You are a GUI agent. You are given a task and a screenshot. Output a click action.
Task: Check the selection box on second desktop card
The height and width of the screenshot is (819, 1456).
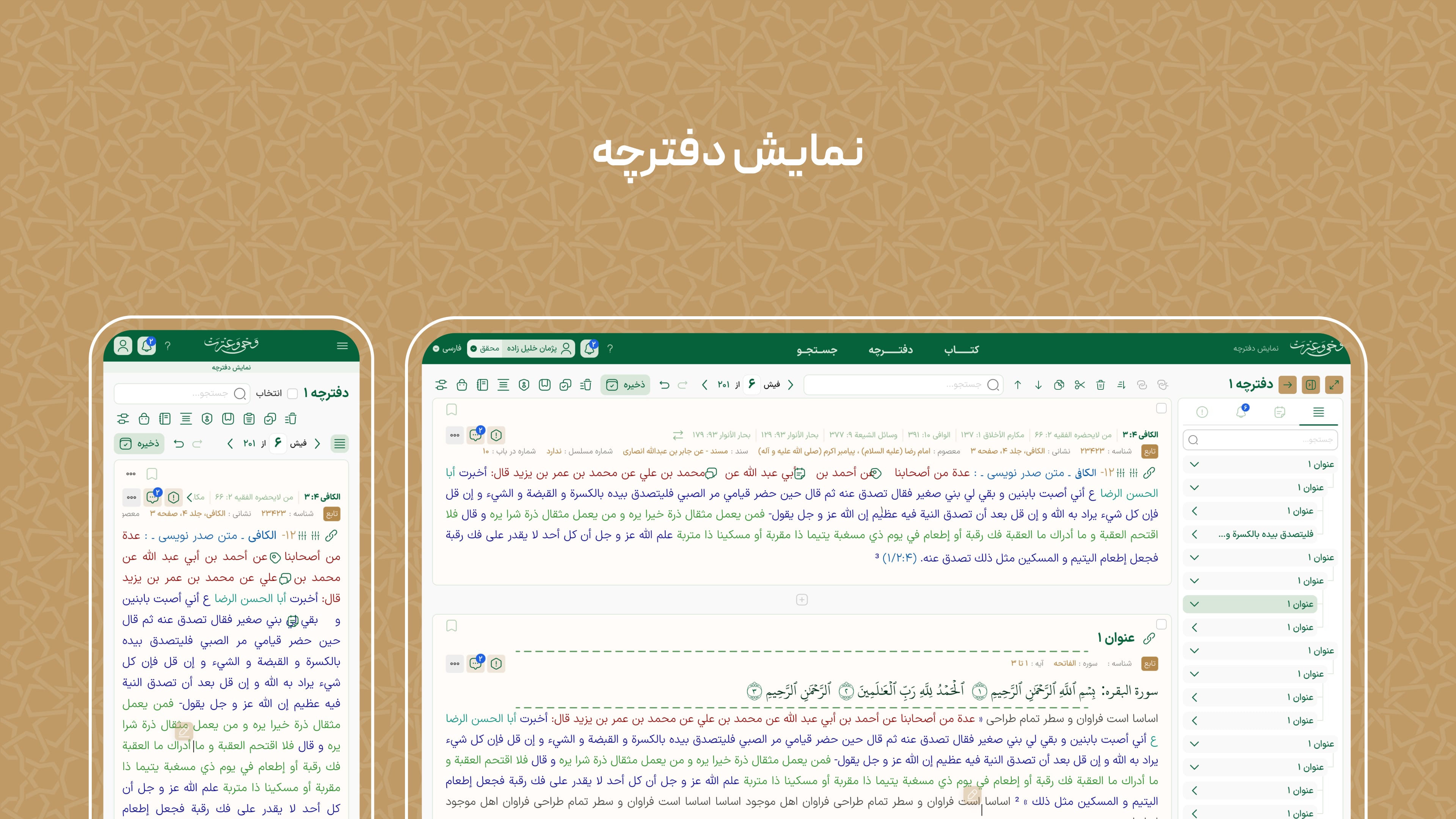1161,624
